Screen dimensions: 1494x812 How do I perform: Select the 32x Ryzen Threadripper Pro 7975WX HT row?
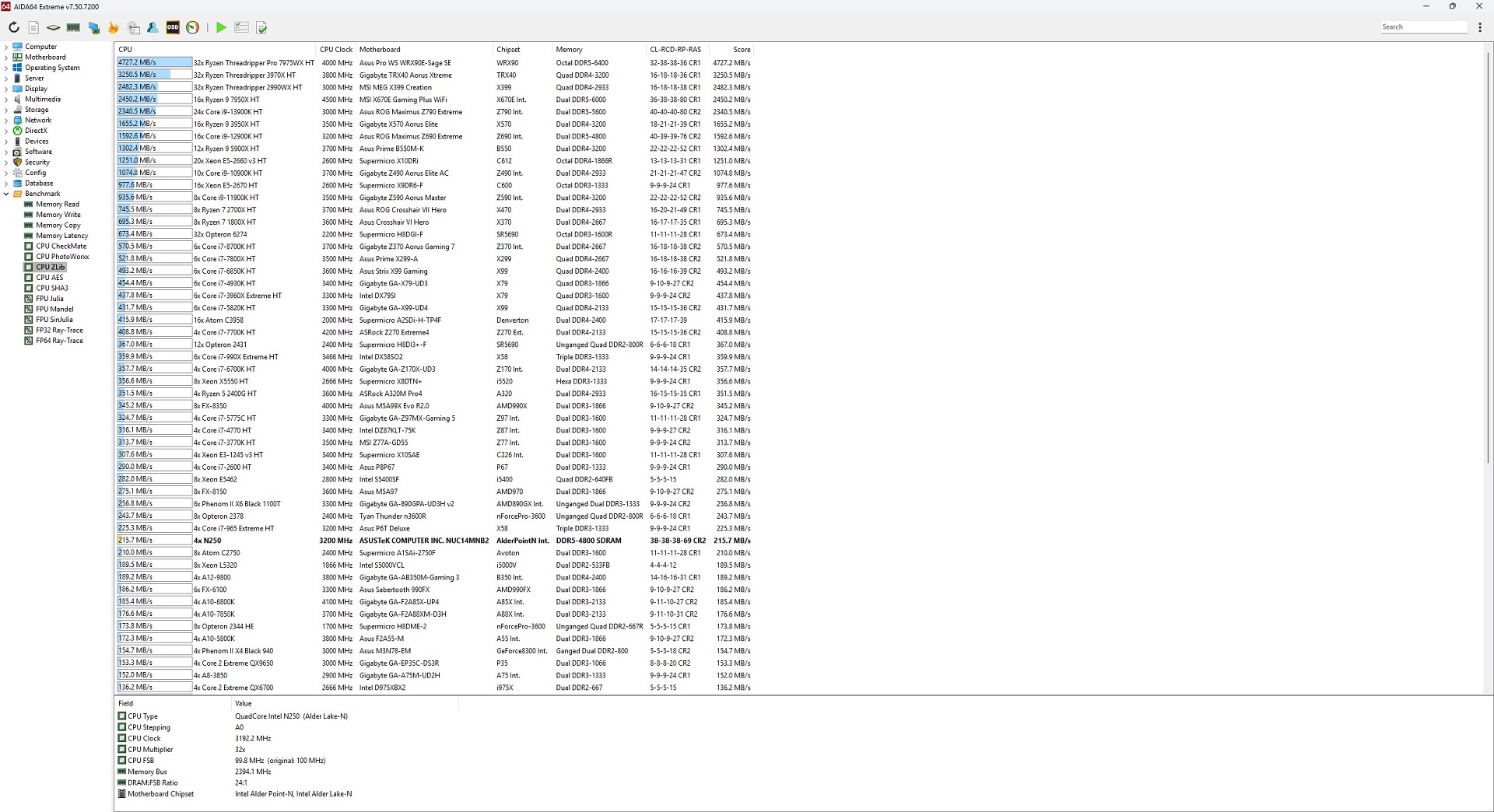point(434,63)
